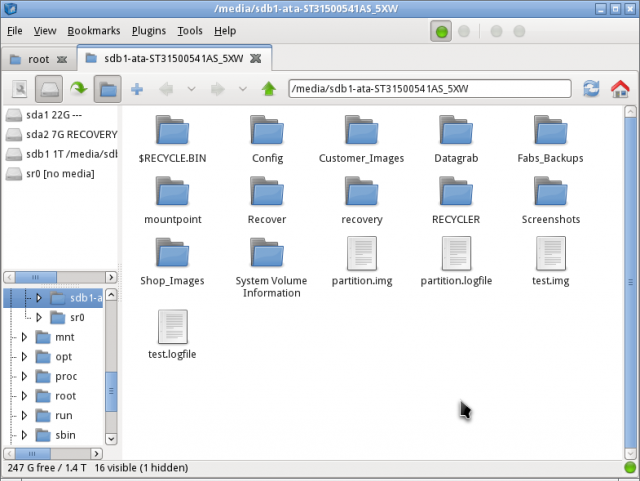The height and width of the screenshot is (481, 640).
Task: Click the green arrow icon in left toolbar
Action: coord(78,89)
